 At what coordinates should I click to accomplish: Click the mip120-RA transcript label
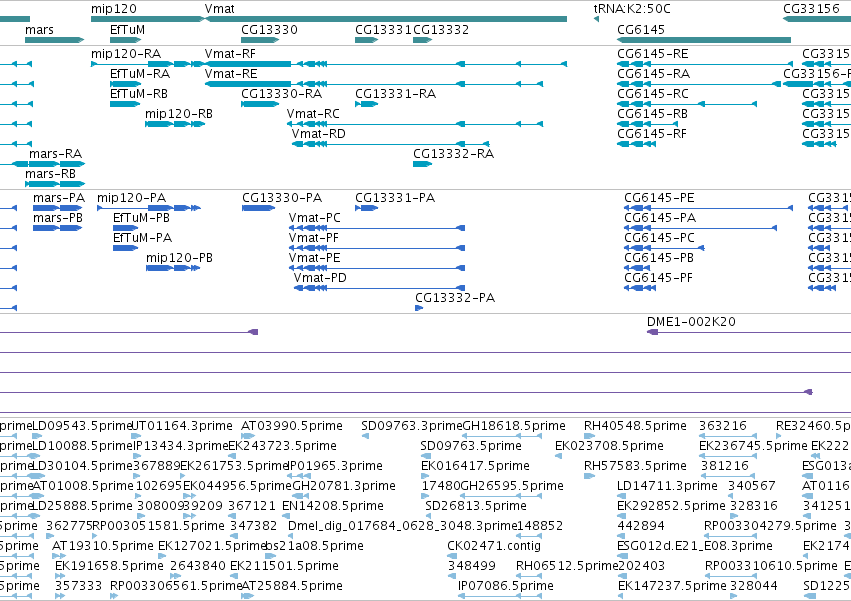(x=126, y=54)
